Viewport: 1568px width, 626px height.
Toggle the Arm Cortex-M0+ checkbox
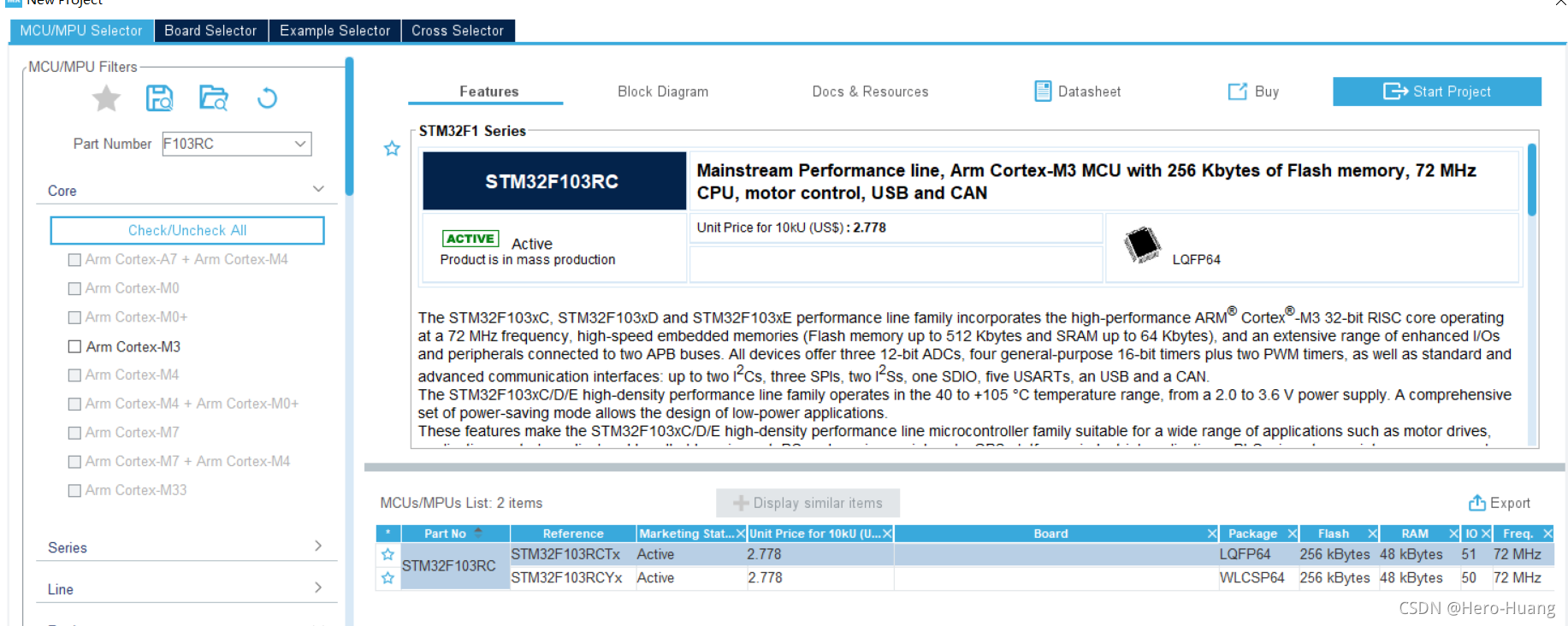pos(74,317)
